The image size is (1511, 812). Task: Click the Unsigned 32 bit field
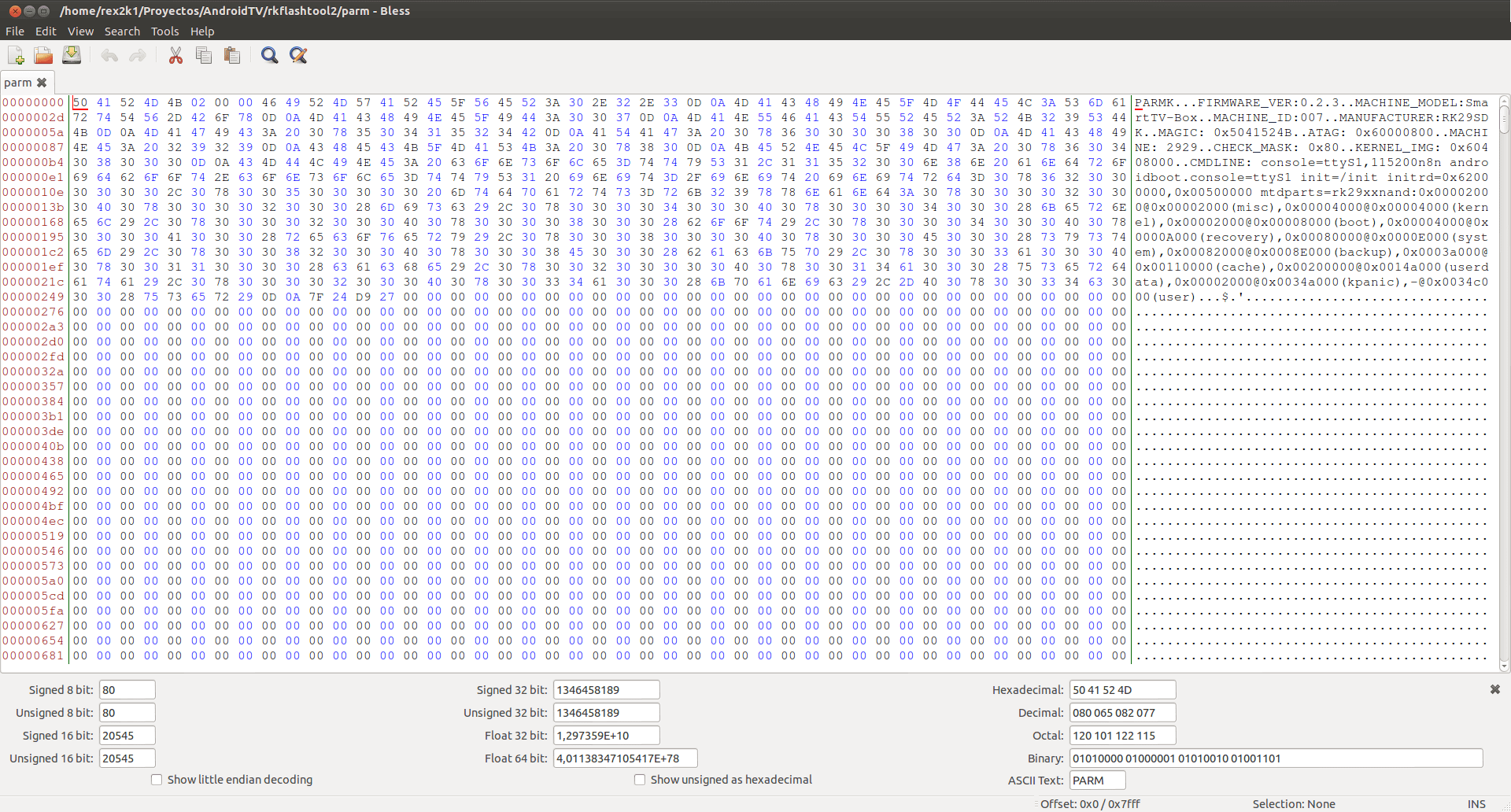point(607,713)
